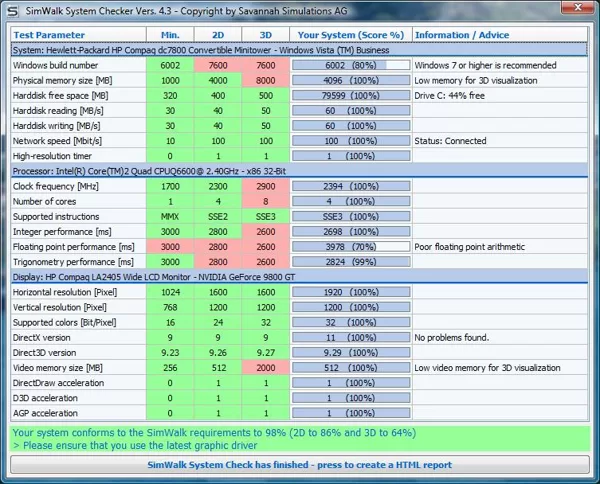Click 'Floating point performance [ms]' label

[x=73, y=247]
